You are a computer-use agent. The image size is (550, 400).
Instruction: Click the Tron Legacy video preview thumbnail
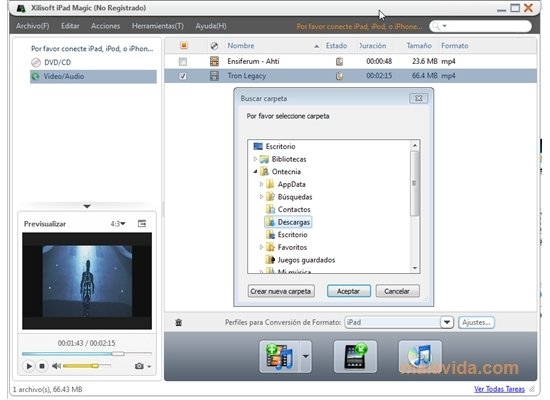point(87,281)
